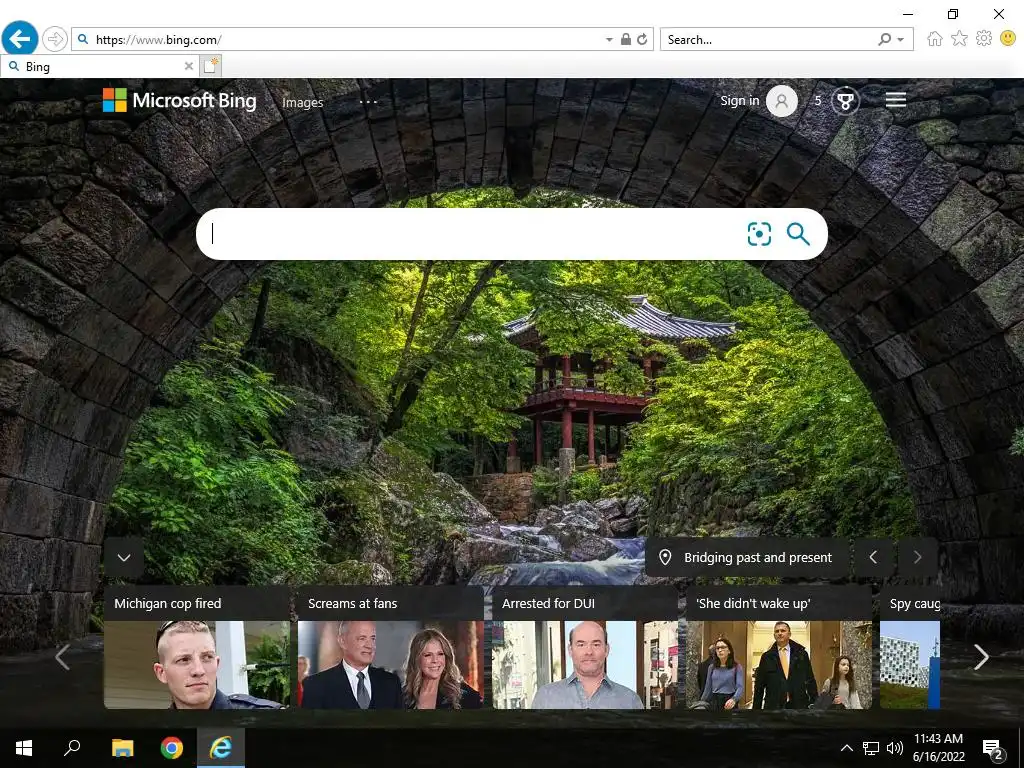Open the Rewards medal icon
Screen dimensions: 1024x768
(x=845, y=101)
